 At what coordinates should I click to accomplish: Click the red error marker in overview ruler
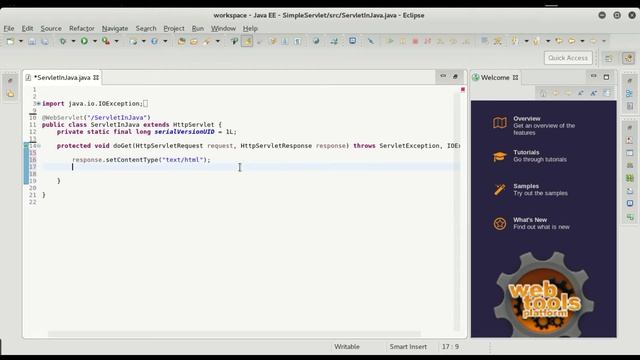coord(463,89)
